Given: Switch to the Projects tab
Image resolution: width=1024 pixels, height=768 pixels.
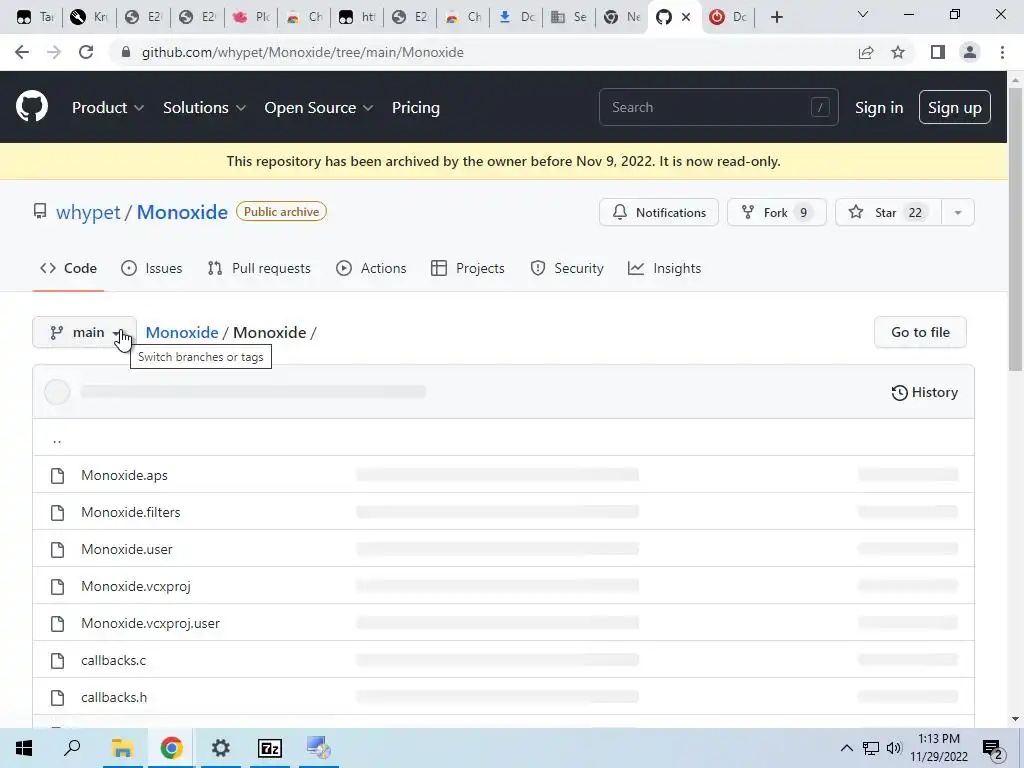Looking at the screenshot, I should (468, 268).
